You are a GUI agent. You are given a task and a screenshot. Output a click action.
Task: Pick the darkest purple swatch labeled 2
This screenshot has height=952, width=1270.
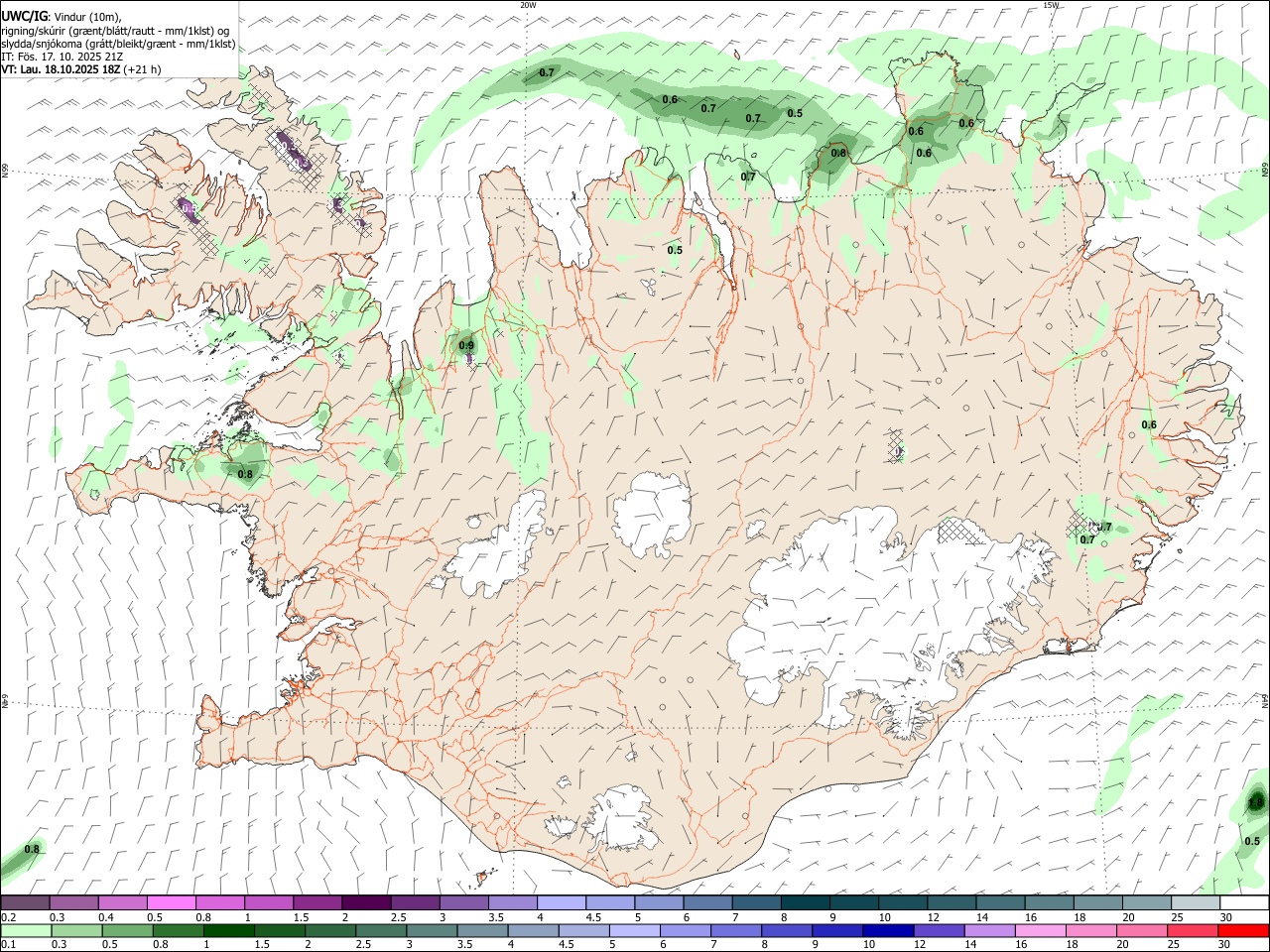(365, 902)
